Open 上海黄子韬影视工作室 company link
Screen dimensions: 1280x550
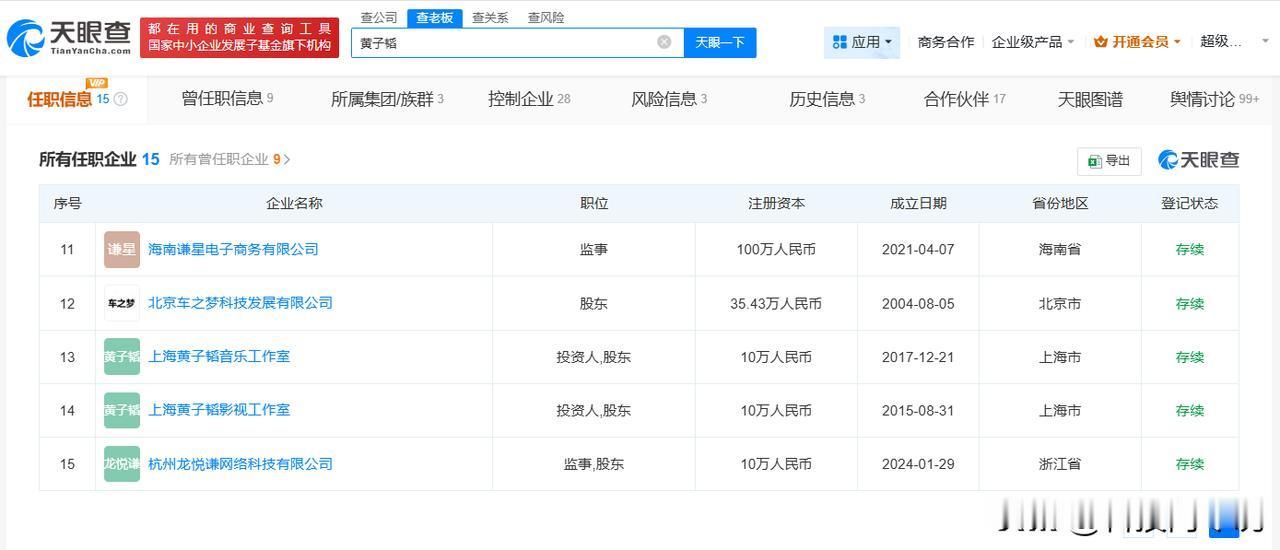click(x=219, y=410)
